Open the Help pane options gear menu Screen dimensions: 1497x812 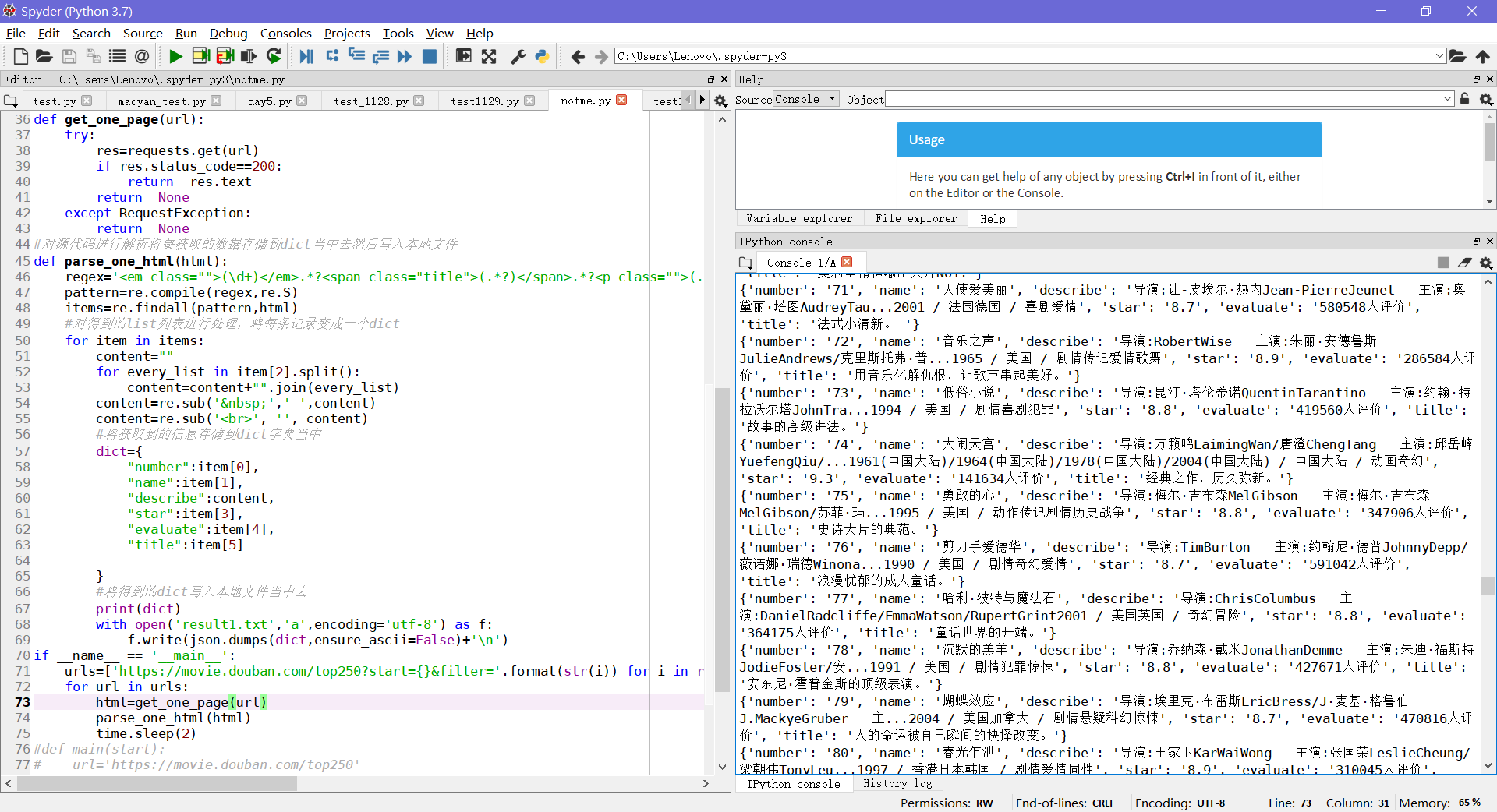pyautogui.click(x=1487, y=99)
